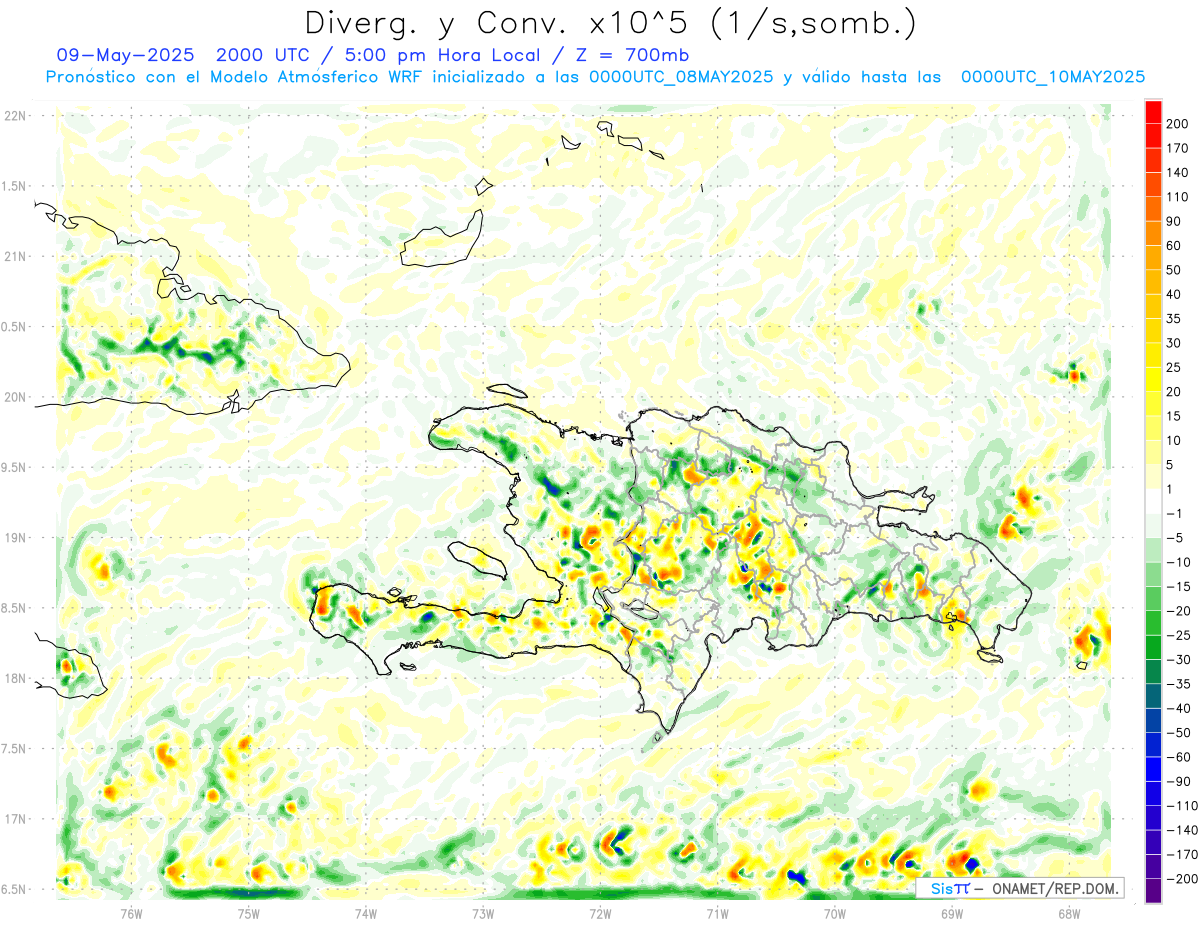The width and height of the screenshot is (1200, 927).
Task: Click the "-40" color scale label
Action: pos(1180,708)
